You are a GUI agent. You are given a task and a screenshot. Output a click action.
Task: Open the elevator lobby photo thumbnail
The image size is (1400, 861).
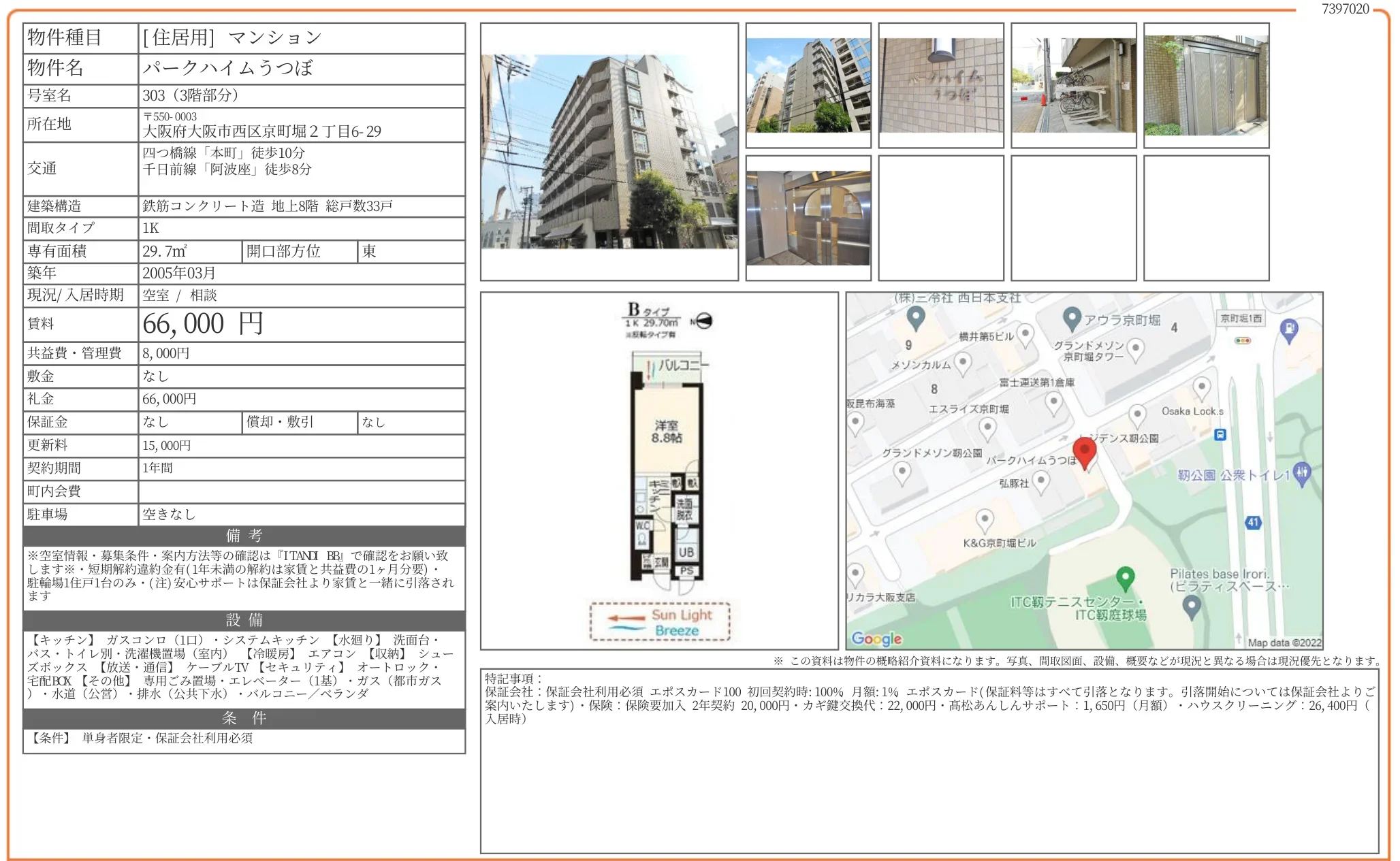[x=808, y=218]
